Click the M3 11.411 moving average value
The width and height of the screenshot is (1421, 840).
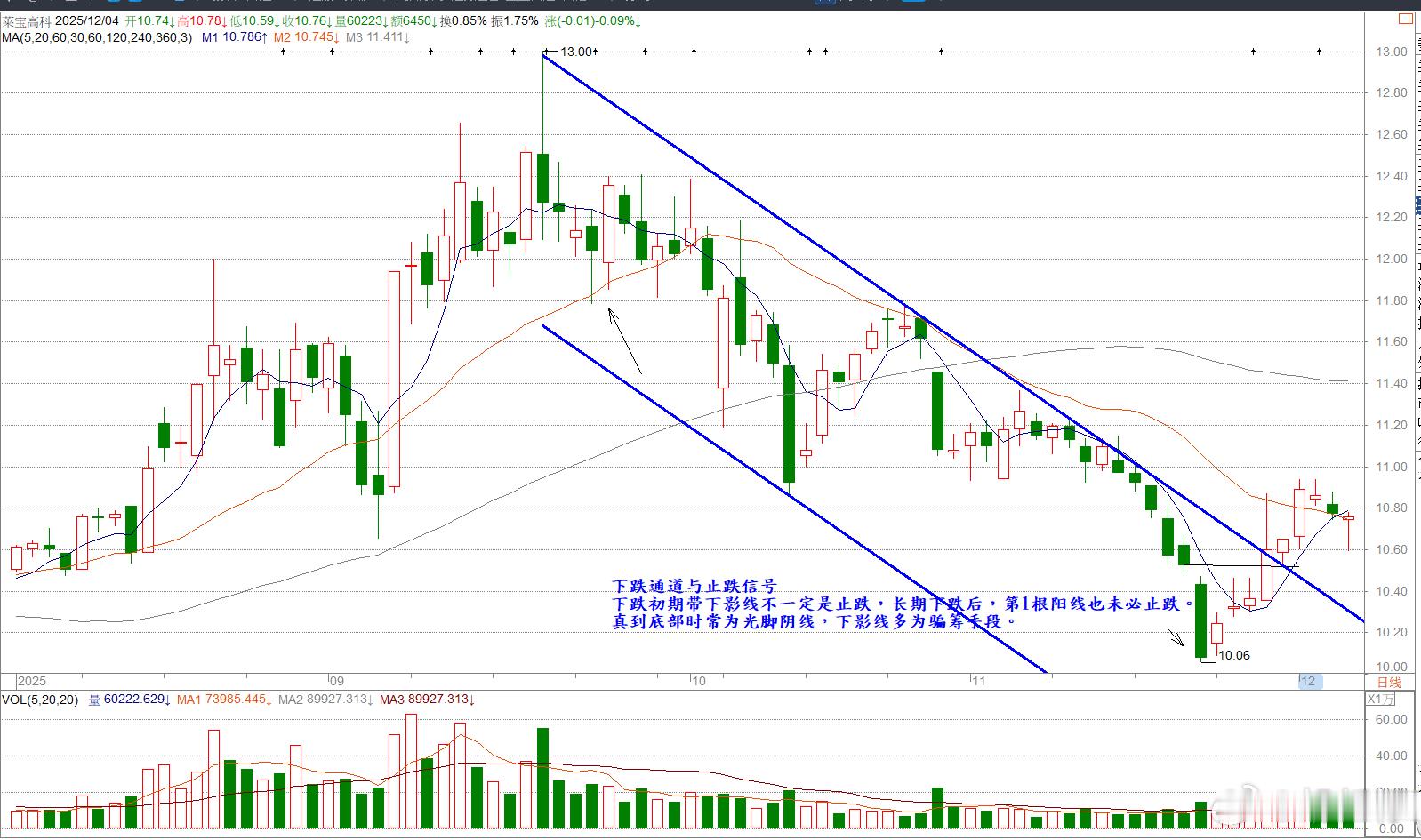[x=378, y=37]
